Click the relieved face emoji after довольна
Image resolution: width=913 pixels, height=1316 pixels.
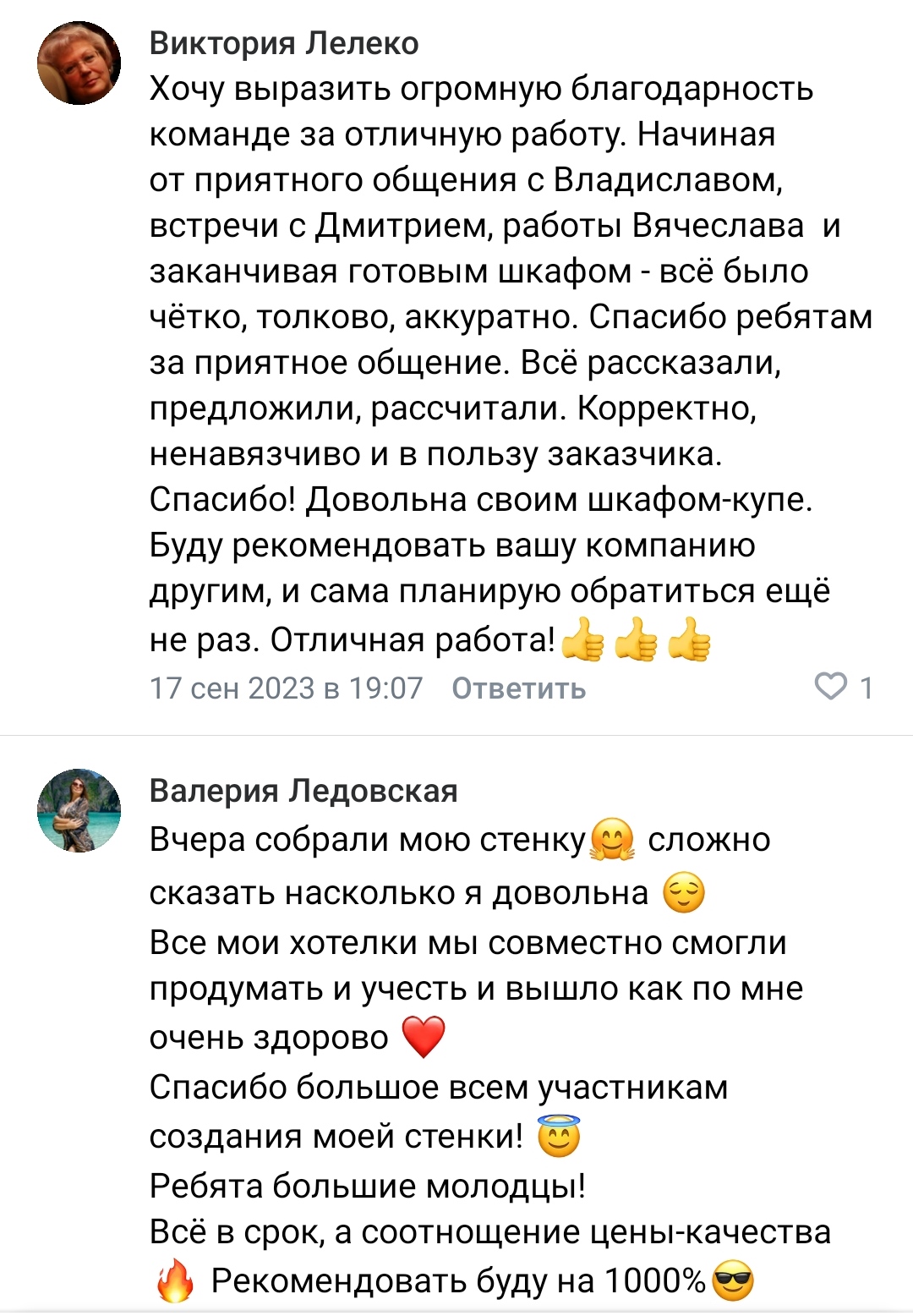[684, 893]
